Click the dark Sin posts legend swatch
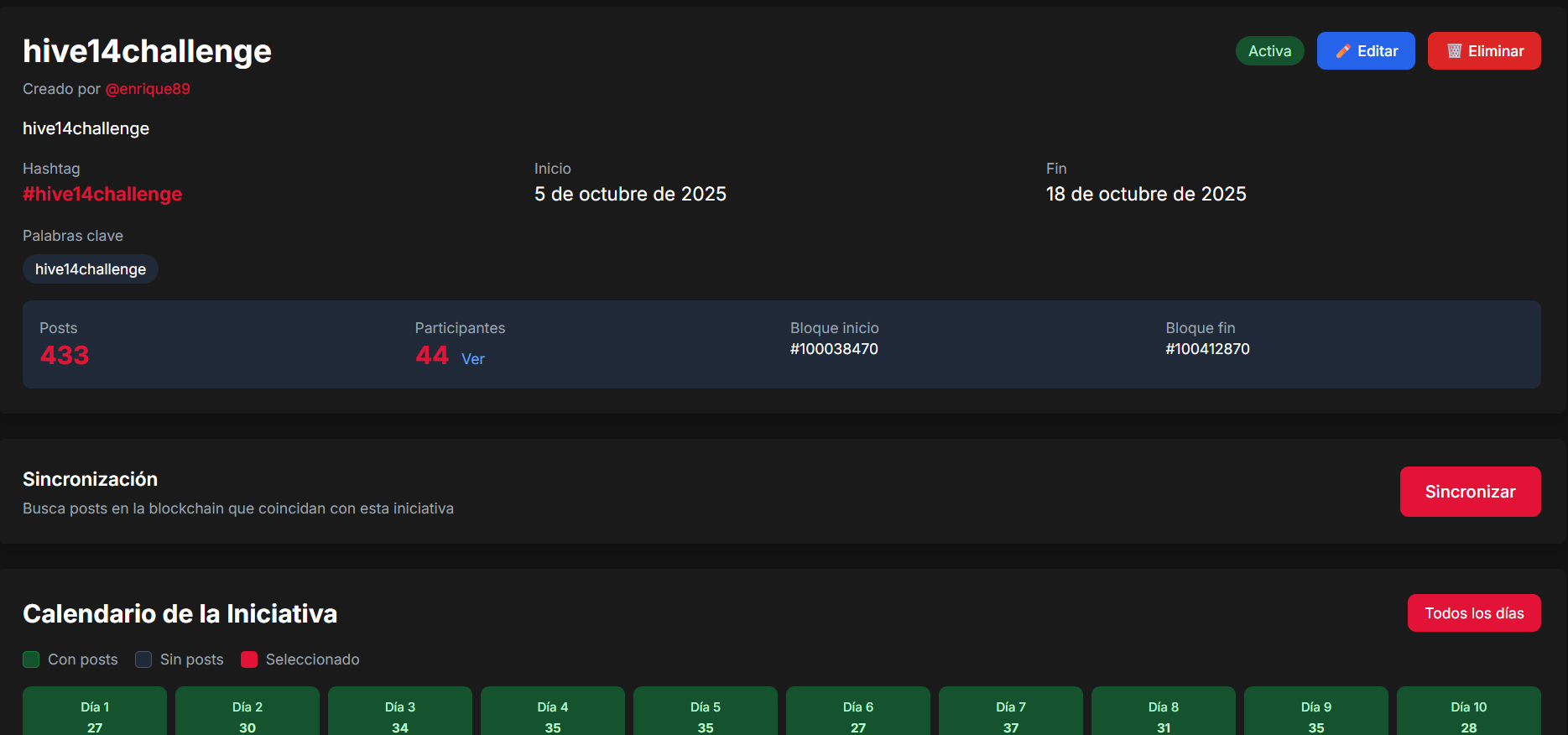Viewport: 1568px width, 735px height. 143,659
